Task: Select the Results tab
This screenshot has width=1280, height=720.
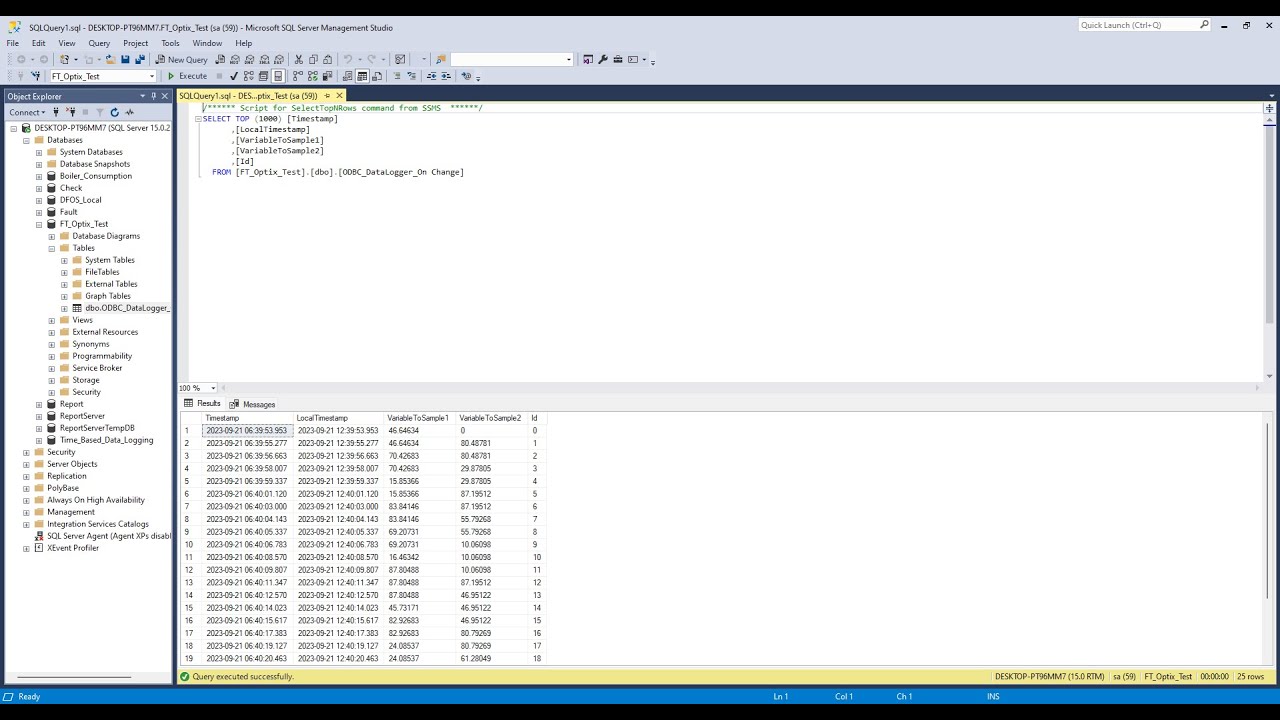Action: (x=202, y=404)
